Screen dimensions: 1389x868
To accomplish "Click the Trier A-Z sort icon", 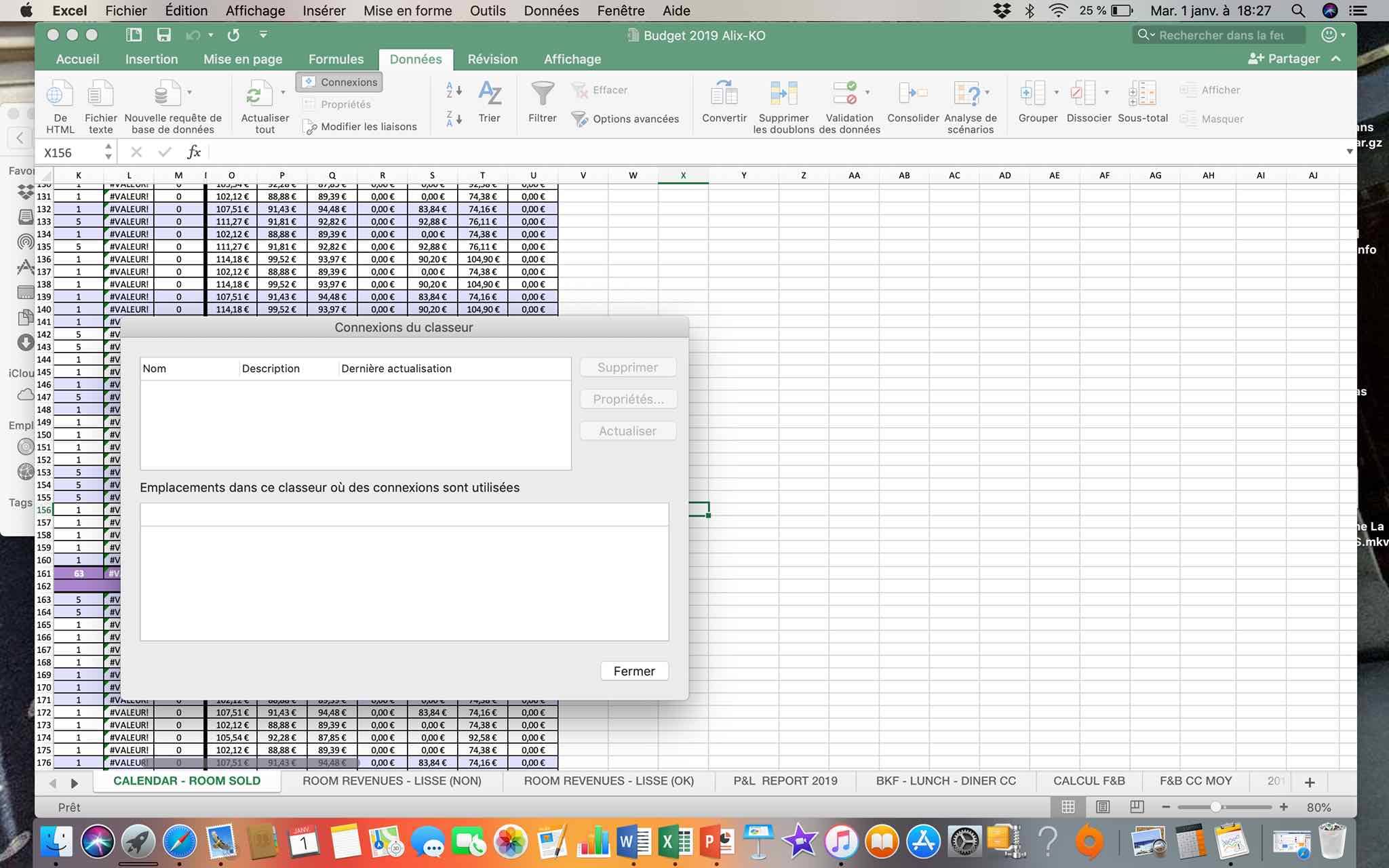I will coord(489,94).
